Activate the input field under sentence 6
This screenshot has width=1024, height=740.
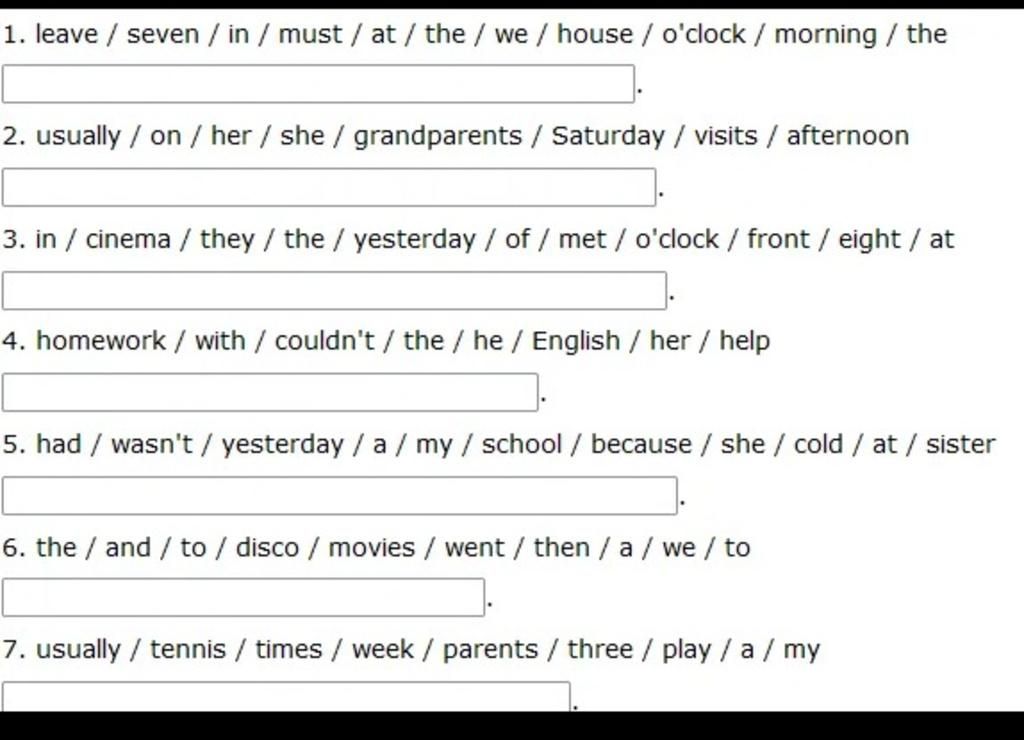(243, 598)
